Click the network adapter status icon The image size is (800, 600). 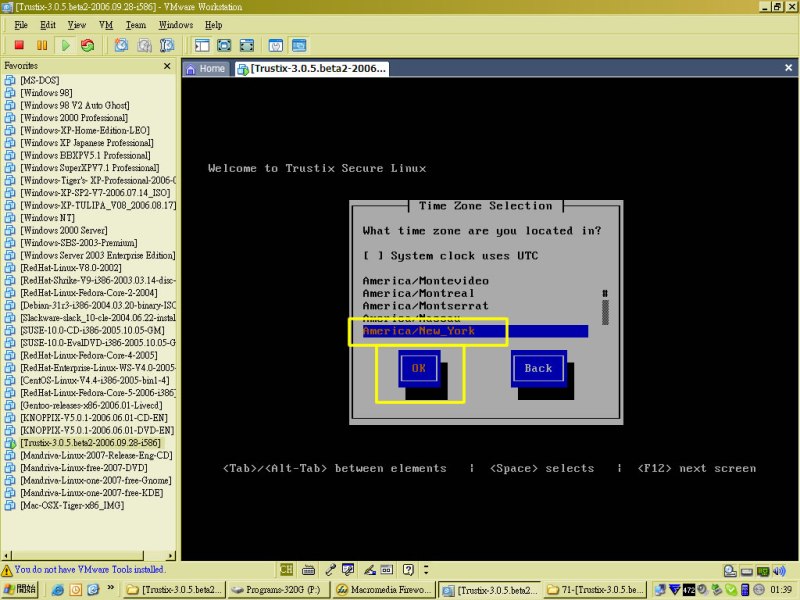pyautogui.click(x=763, y=571)
